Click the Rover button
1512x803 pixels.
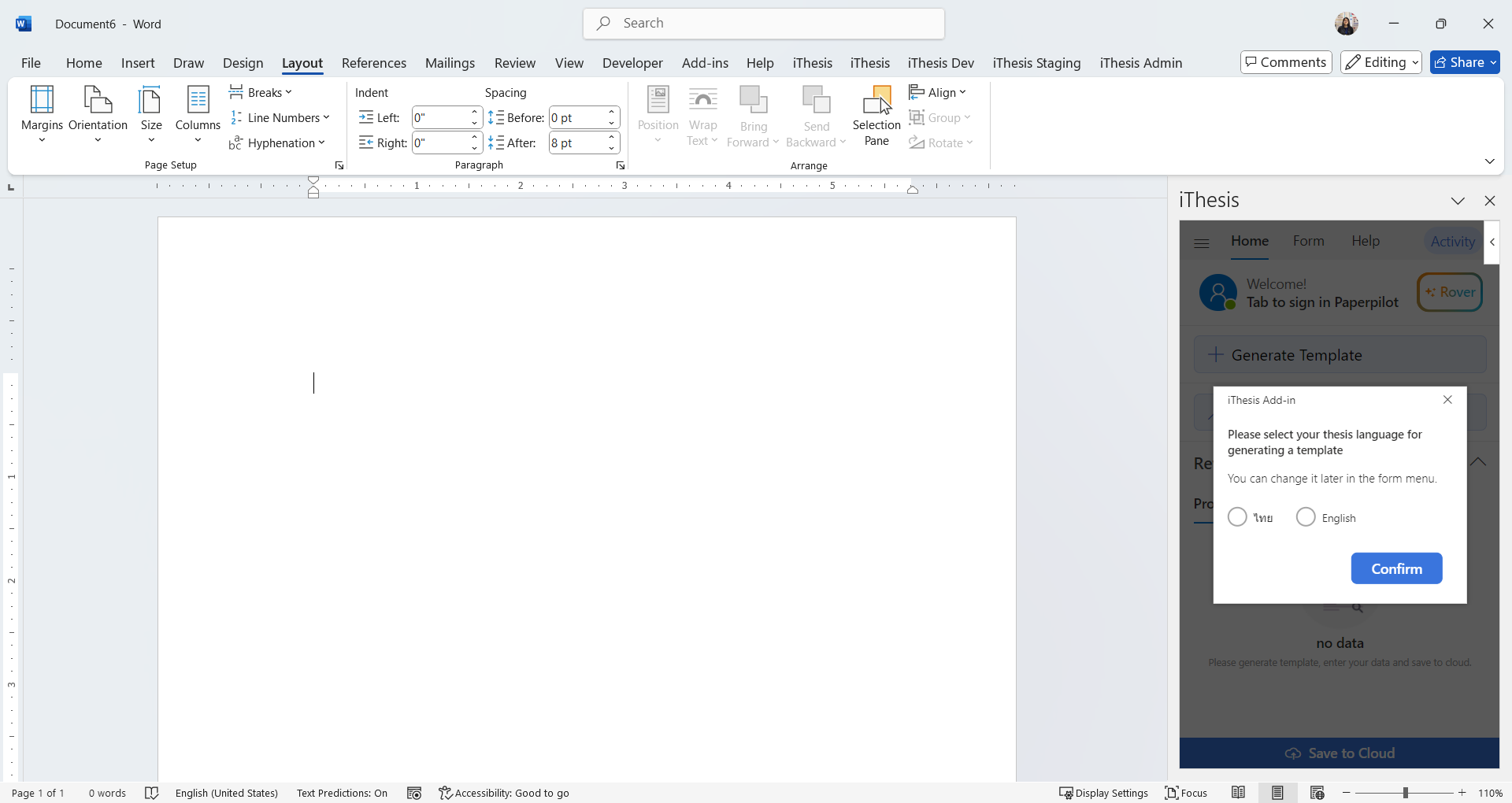tap(1450, 292)
